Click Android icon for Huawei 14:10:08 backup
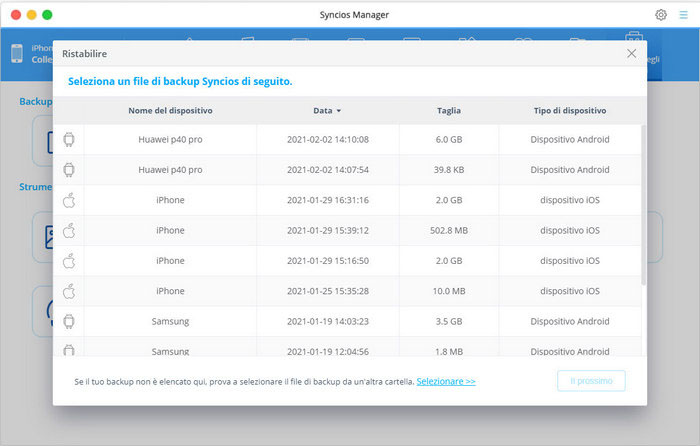700x446 pixels. (69, 140)
